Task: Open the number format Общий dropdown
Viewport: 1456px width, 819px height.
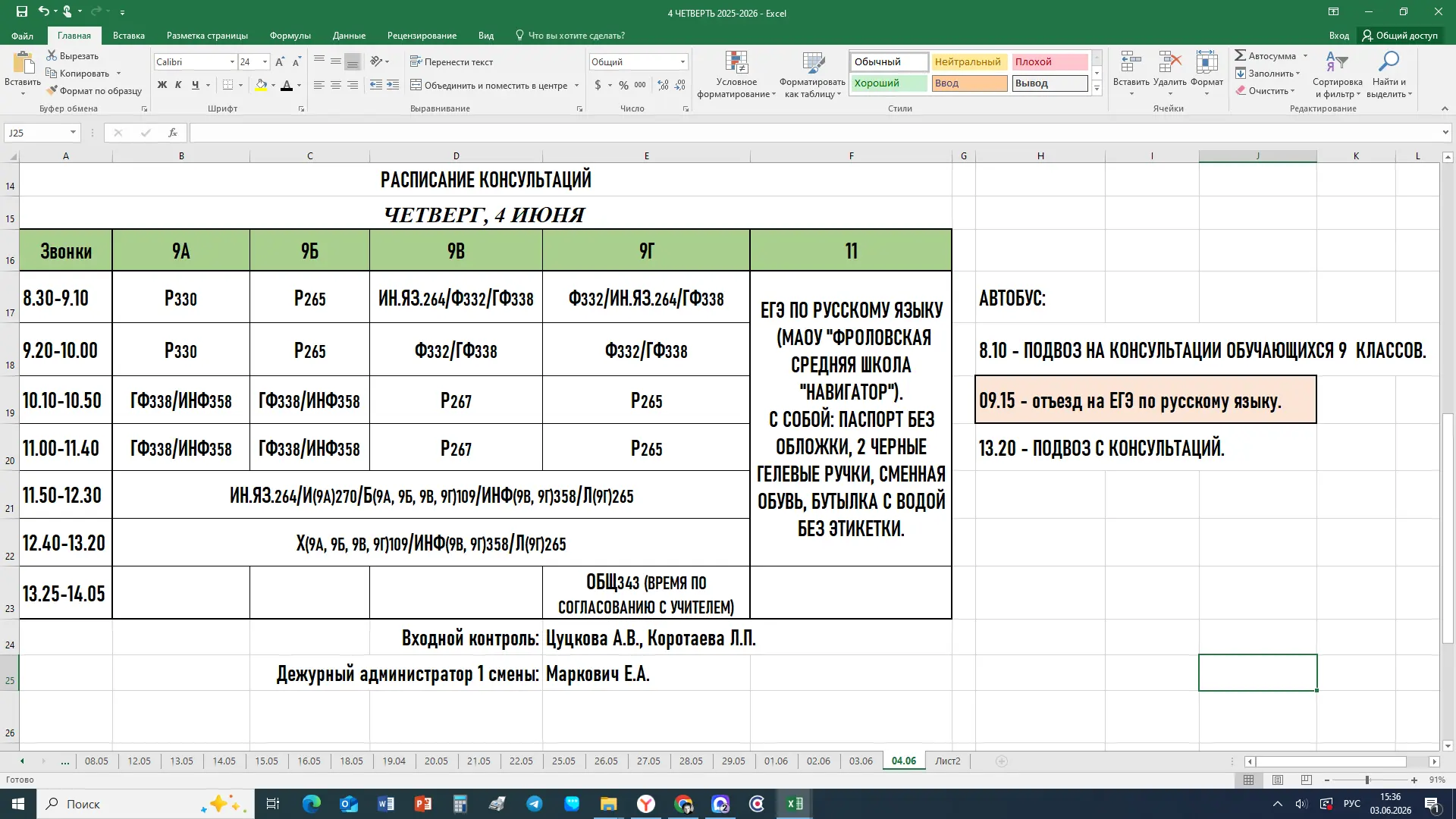Action: [682, 62]
